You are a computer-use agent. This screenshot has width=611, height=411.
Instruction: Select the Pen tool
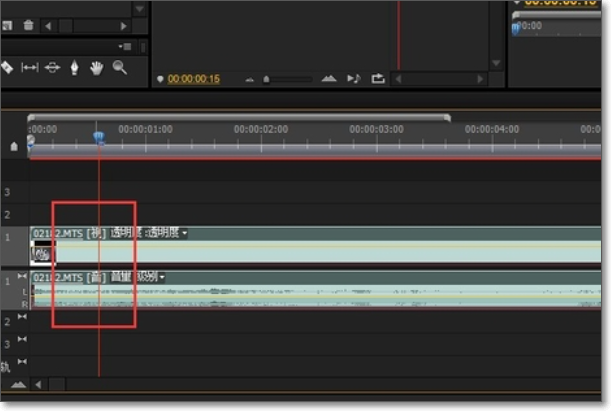click(74, 68)
